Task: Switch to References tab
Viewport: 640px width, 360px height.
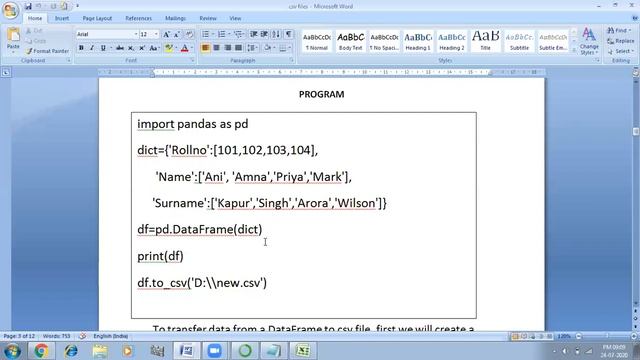Action: point(138,18)
